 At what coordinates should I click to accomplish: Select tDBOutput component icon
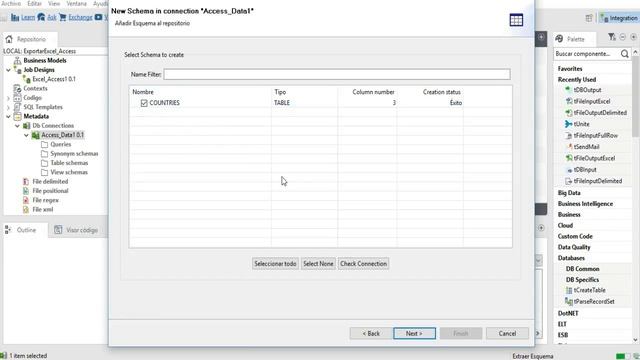coord(568,90)
